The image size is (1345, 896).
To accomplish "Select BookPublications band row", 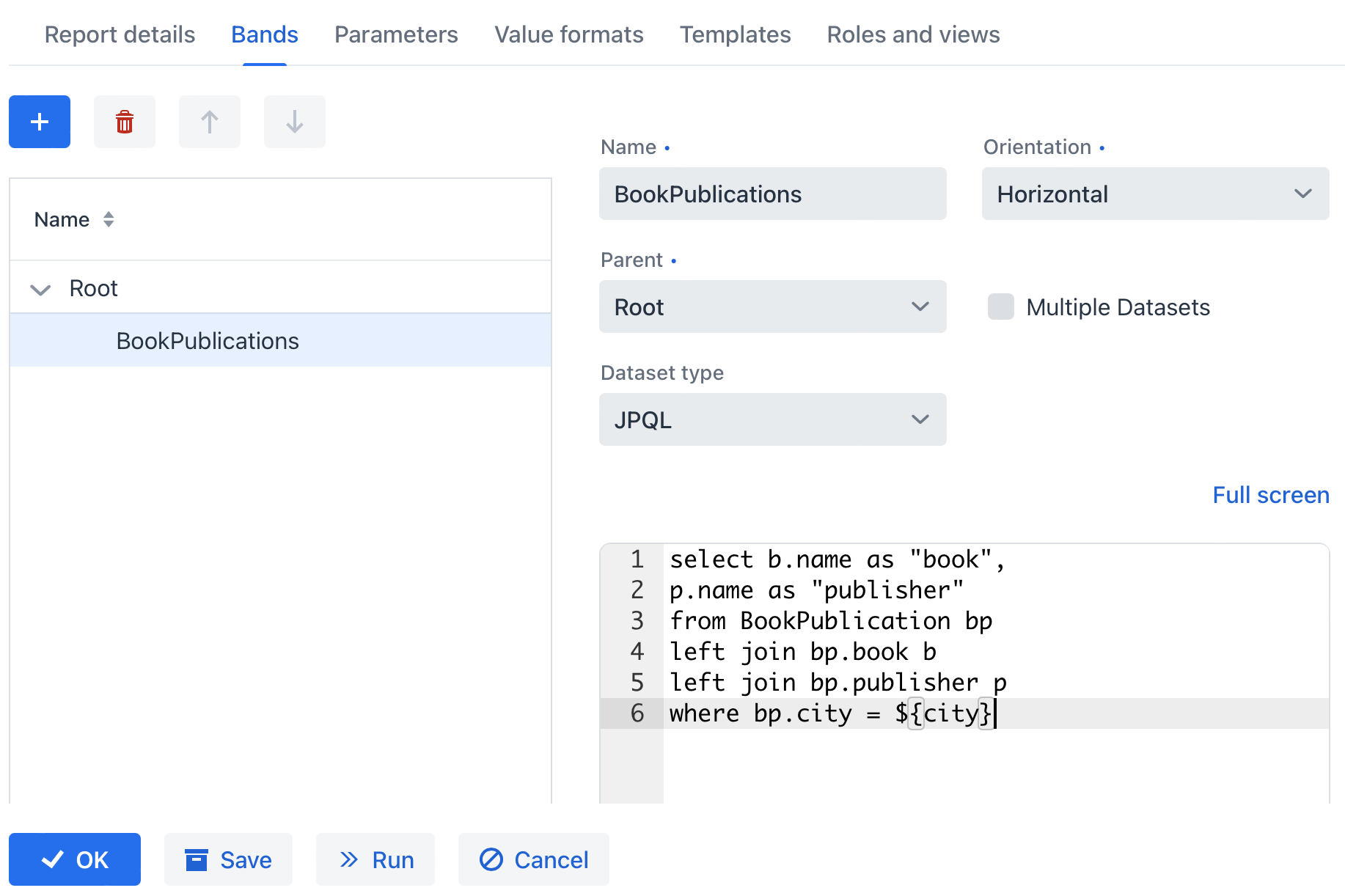I will 280,340.
